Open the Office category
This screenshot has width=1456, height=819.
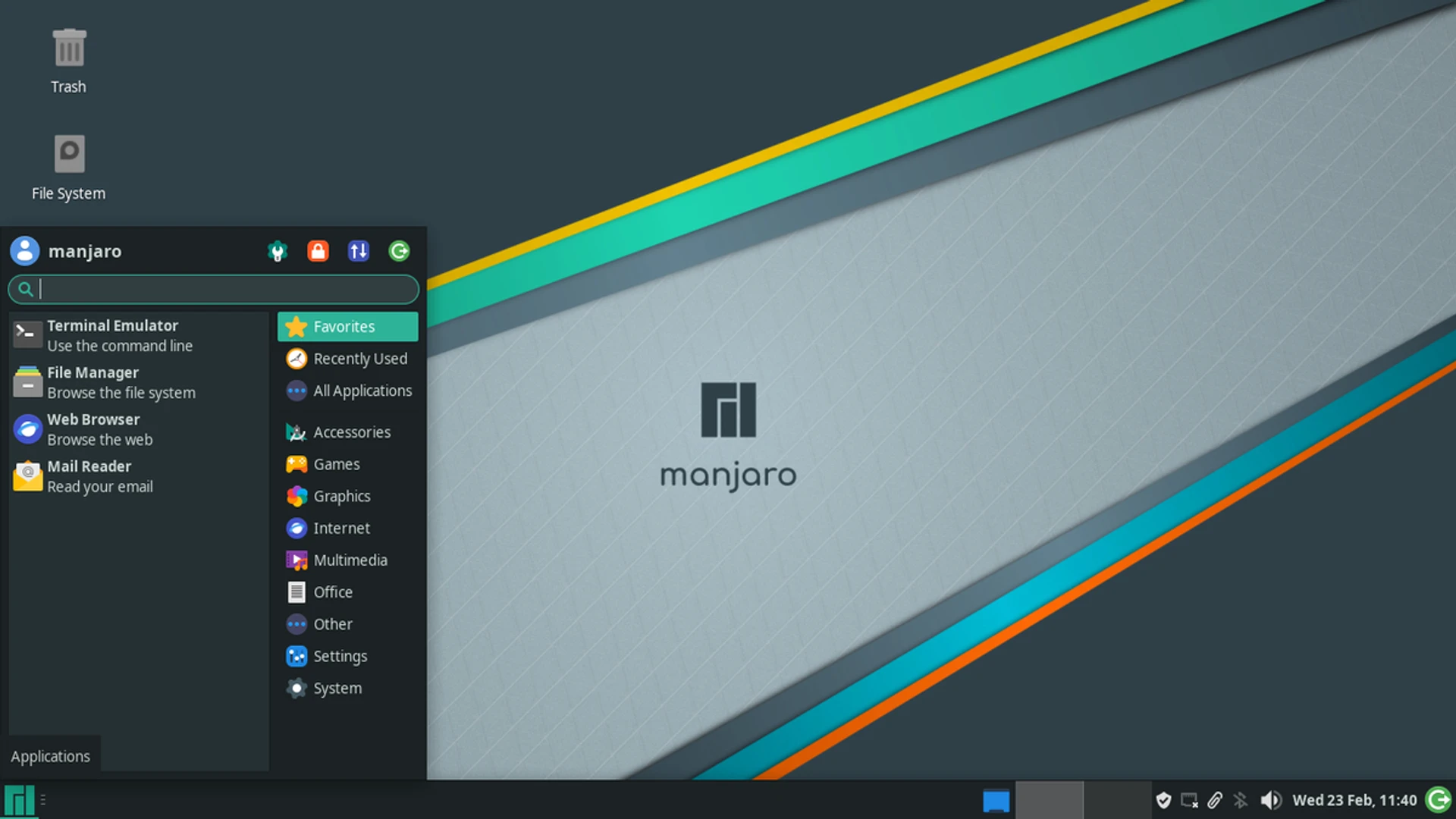coord(348,592)
